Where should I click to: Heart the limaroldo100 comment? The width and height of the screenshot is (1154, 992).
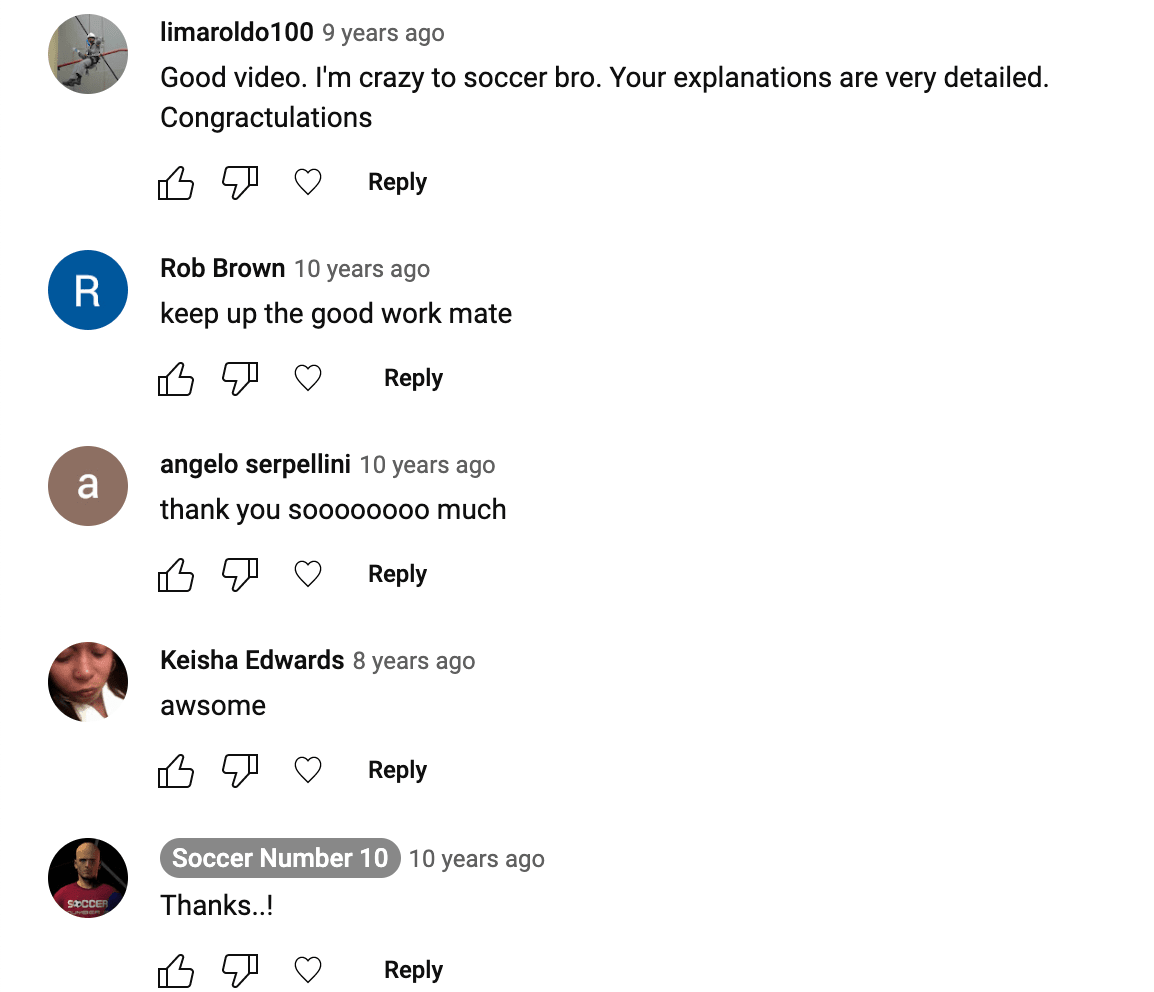pos(308,182)
